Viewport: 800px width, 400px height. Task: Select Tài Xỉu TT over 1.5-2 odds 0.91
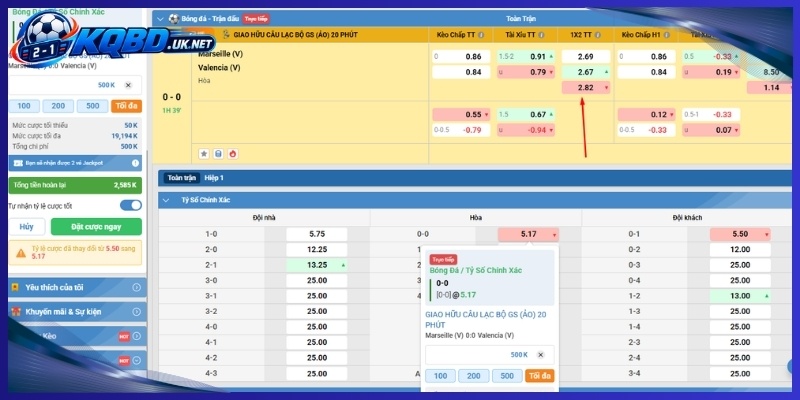pyautogui.click(x=526, y=57)
